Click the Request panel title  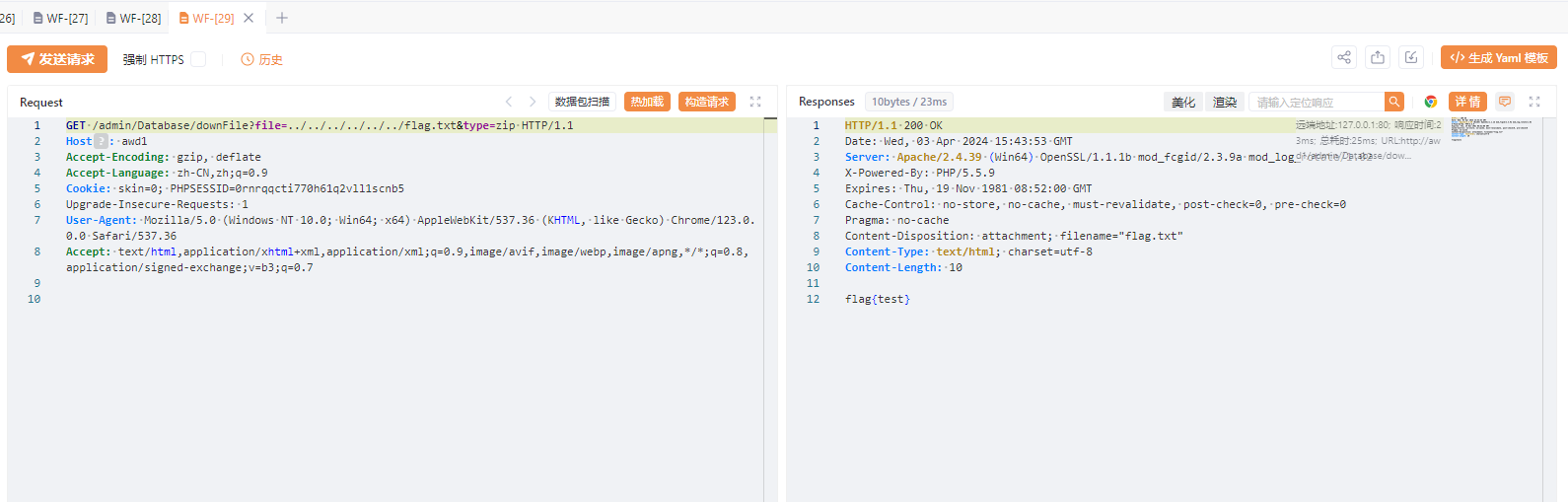point(41,103)
